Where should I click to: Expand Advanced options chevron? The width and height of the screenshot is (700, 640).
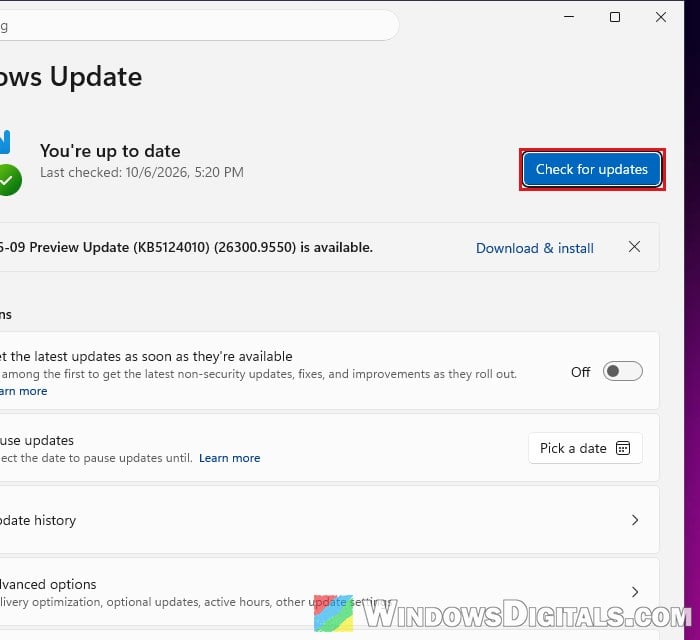coord(635,592)
